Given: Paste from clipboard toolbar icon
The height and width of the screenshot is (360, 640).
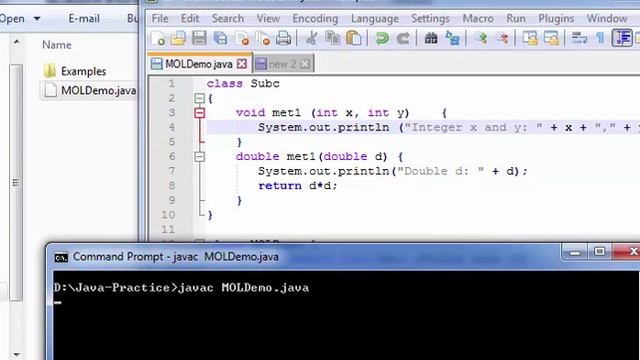Looking at the screenshot, I should [354, 38].
